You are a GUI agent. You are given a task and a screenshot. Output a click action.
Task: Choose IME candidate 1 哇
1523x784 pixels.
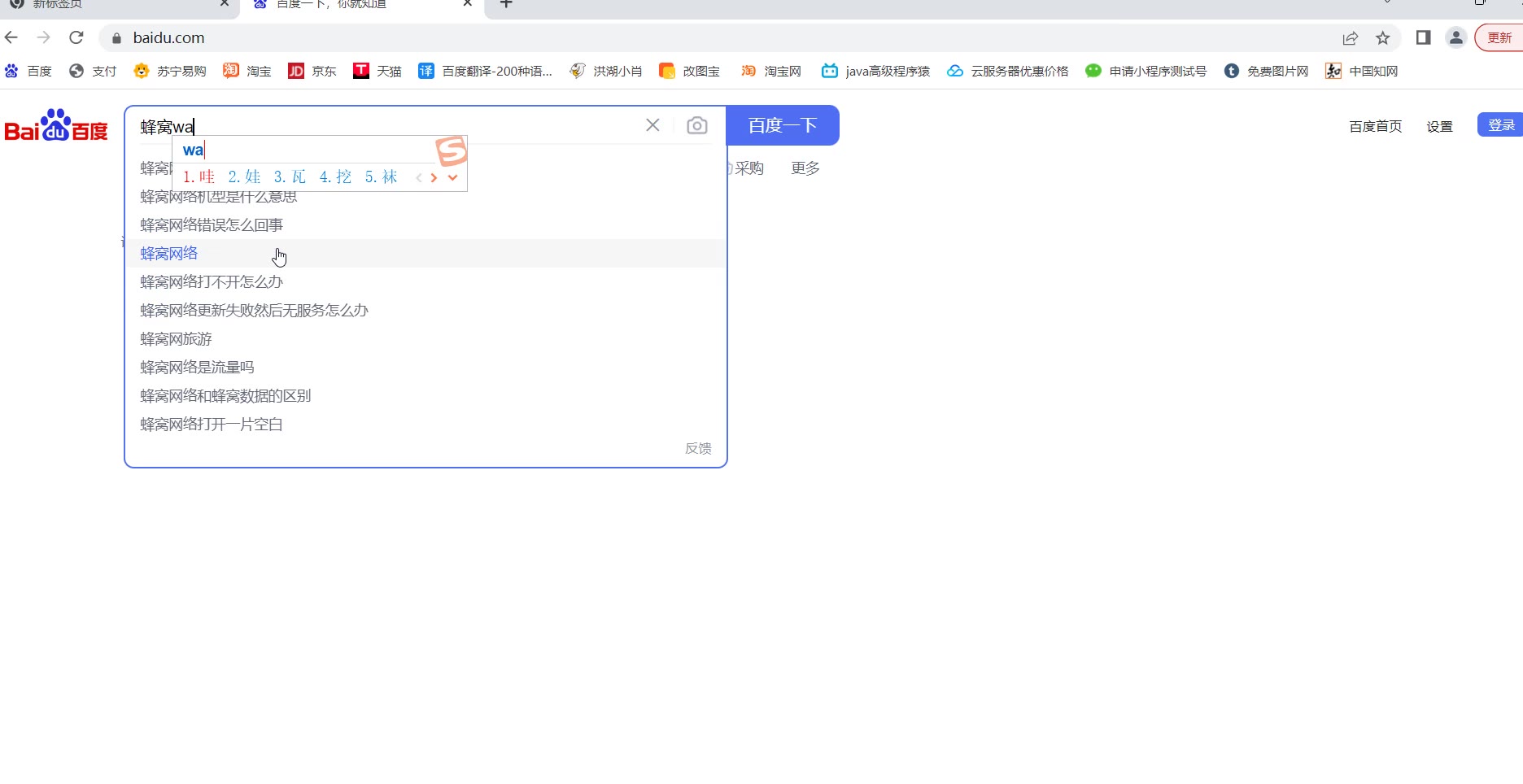click(199, 176)
